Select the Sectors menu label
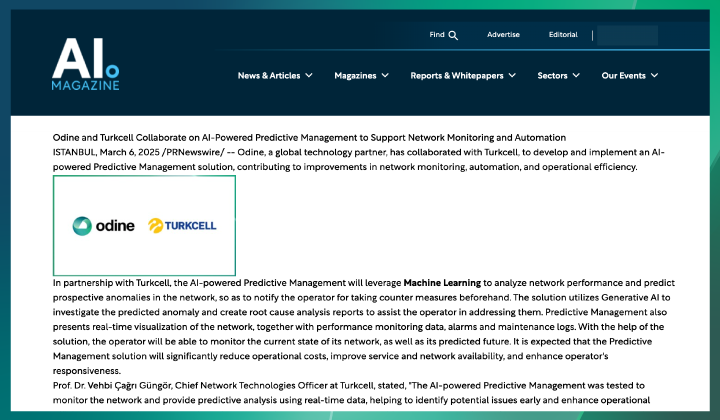Image resolution: width=720 pixels, height=420 pixels. click(552, 75)
